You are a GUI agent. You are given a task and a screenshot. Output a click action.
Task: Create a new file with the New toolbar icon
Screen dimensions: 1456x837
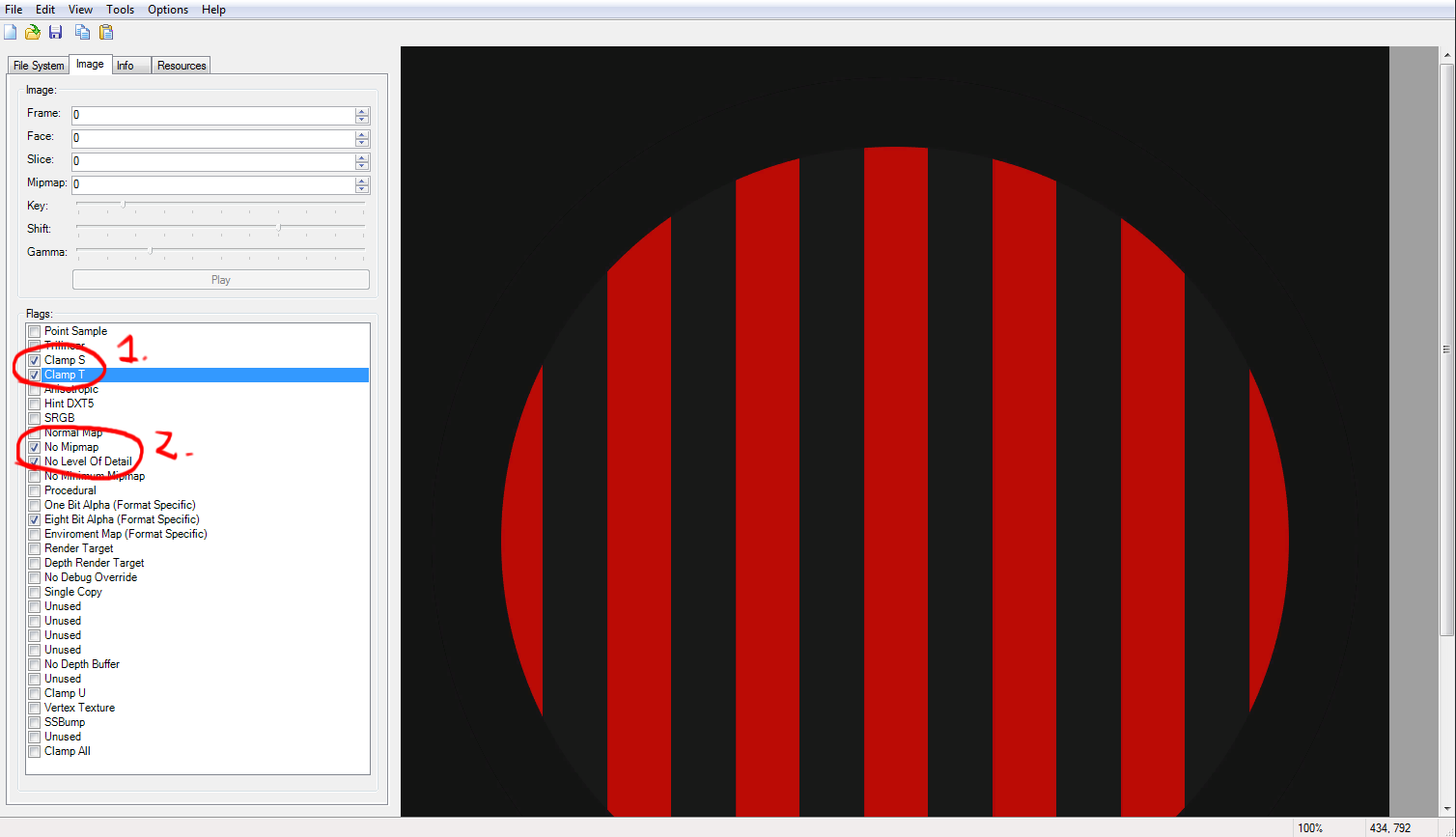pyautogui.click(x=11, y=32)
